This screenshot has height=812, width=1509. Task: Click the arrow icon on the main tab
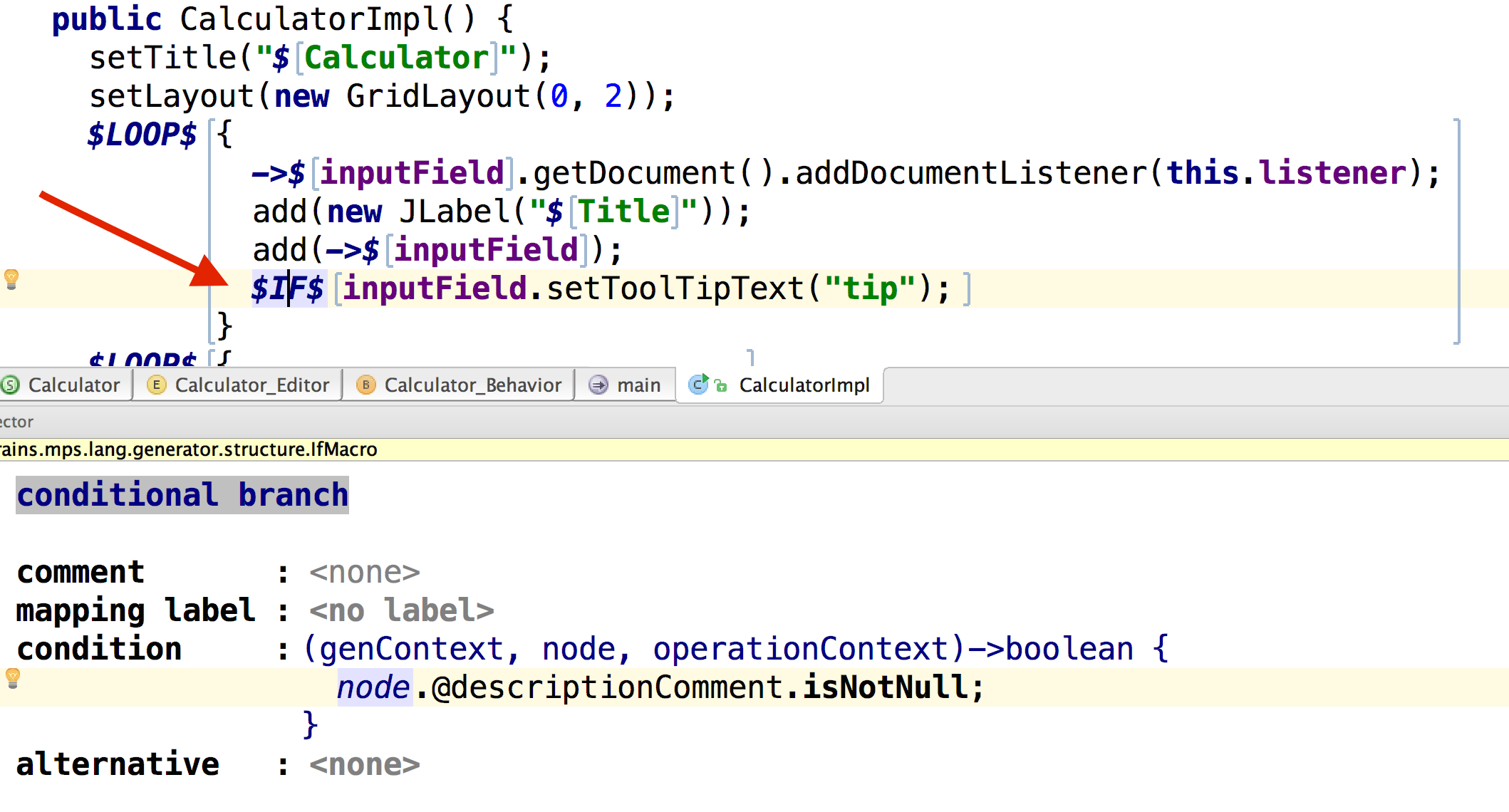coord(597,385)
